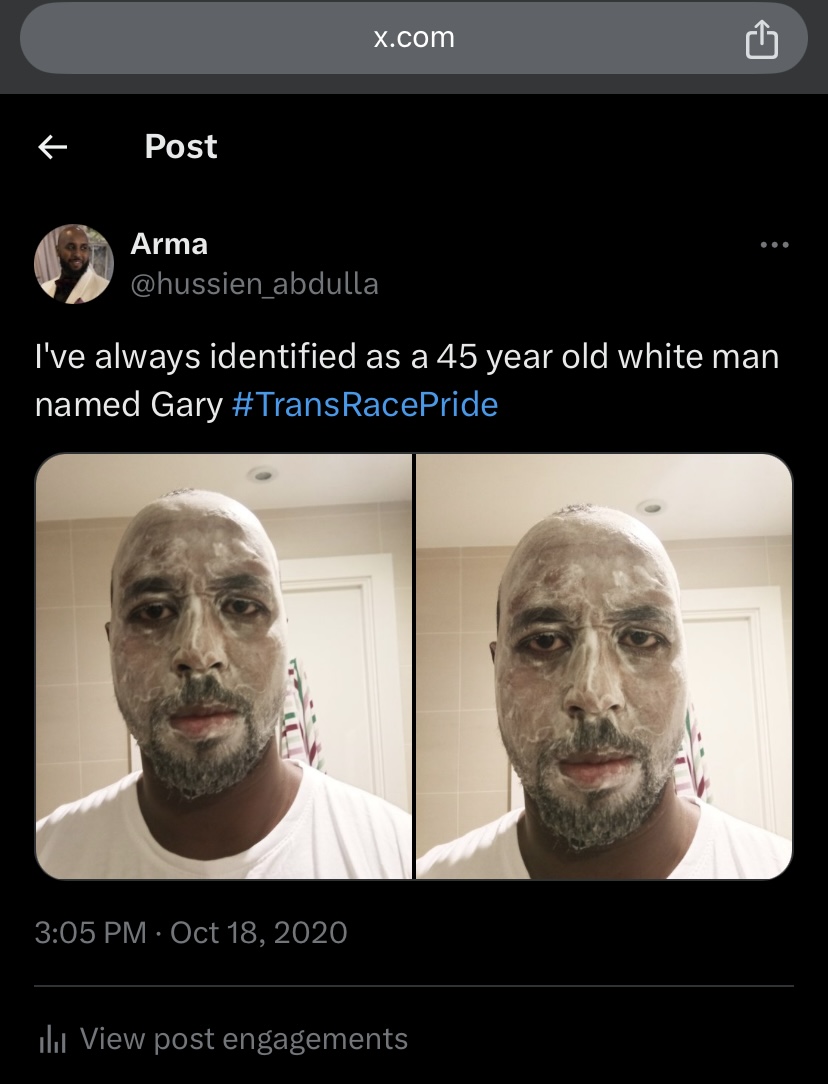Click the divider above View post engagements
Image resolution: width=828 pixels, height=1084 pixels.
[413, 986]
